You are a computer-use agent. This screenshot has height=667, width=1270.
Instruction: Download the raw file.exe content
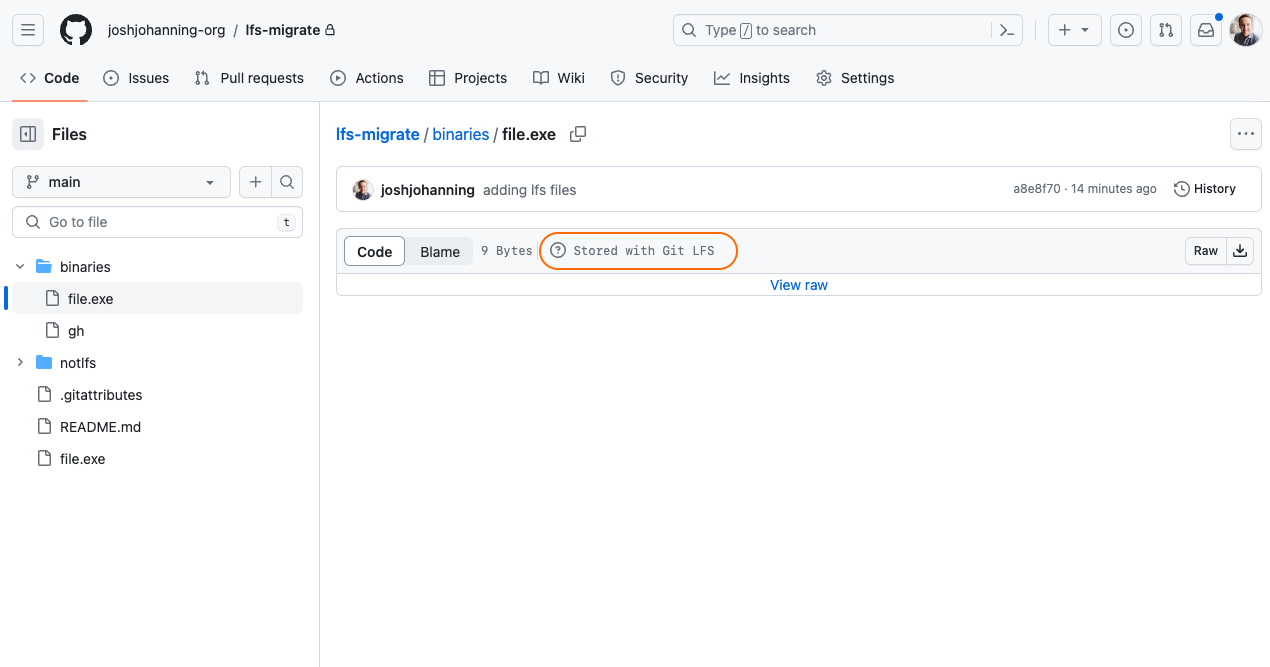pos(1240,251)
